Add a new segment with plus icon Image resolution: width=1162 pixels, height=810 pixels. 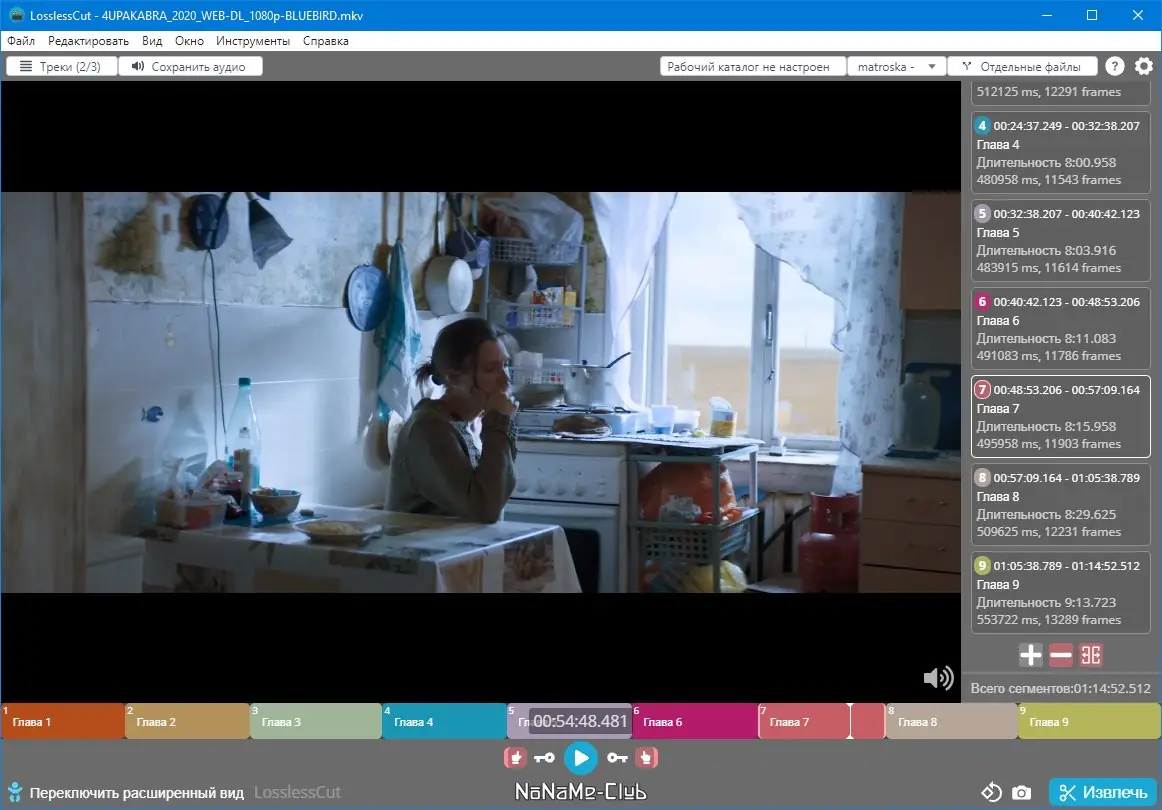[1030, 655]
